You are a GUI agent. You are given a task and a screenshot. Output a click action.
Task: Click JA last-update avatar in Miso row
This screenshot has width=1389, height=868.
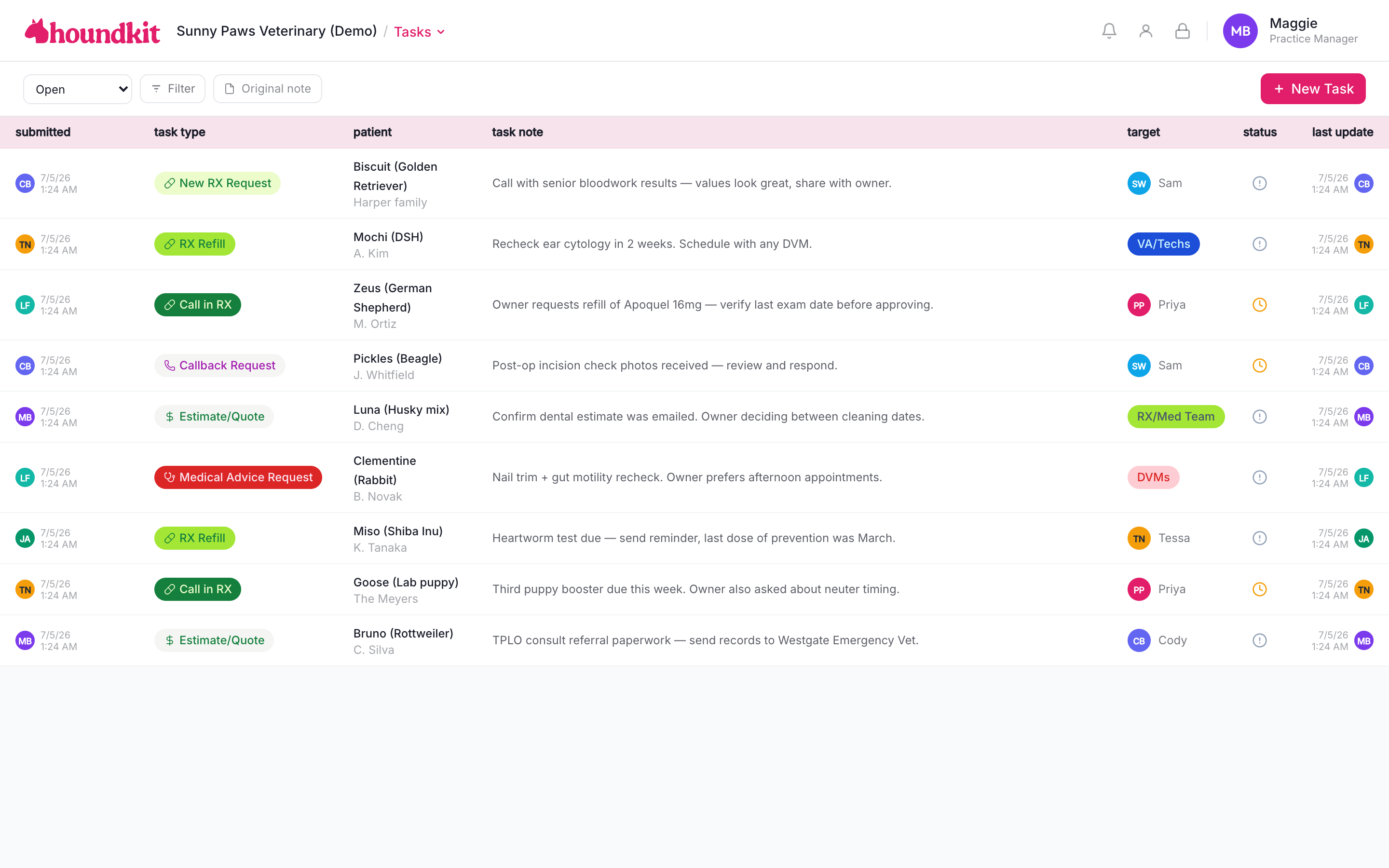click(x=1364, y=539)
